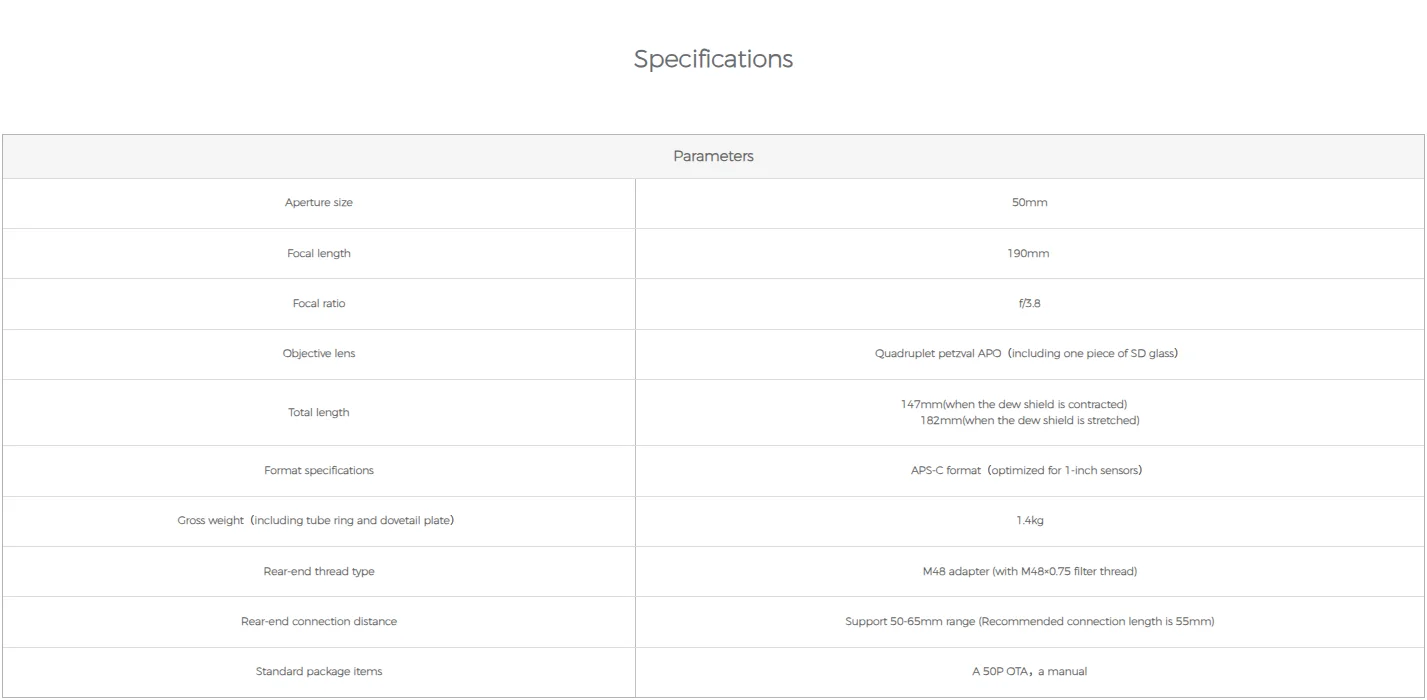Click the 190mm focal length value
This screenshot has width=1427, height=700.
click(1028, 254)
